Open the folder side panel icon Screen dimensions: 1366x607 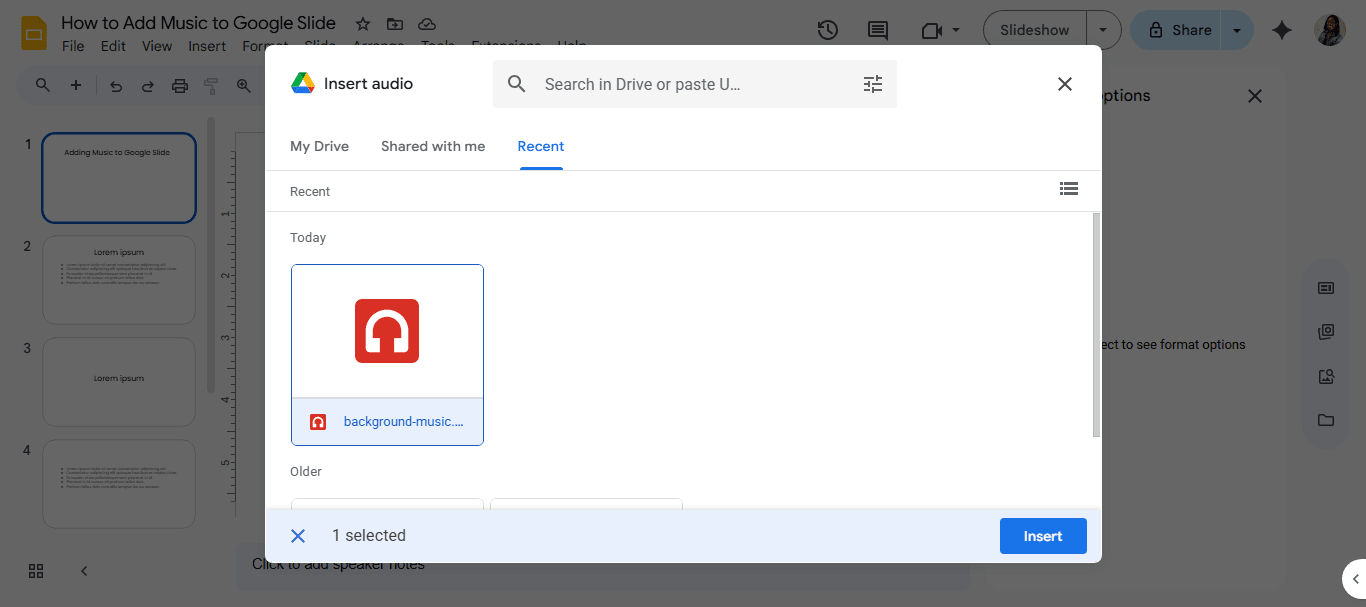pos(1326,420)
